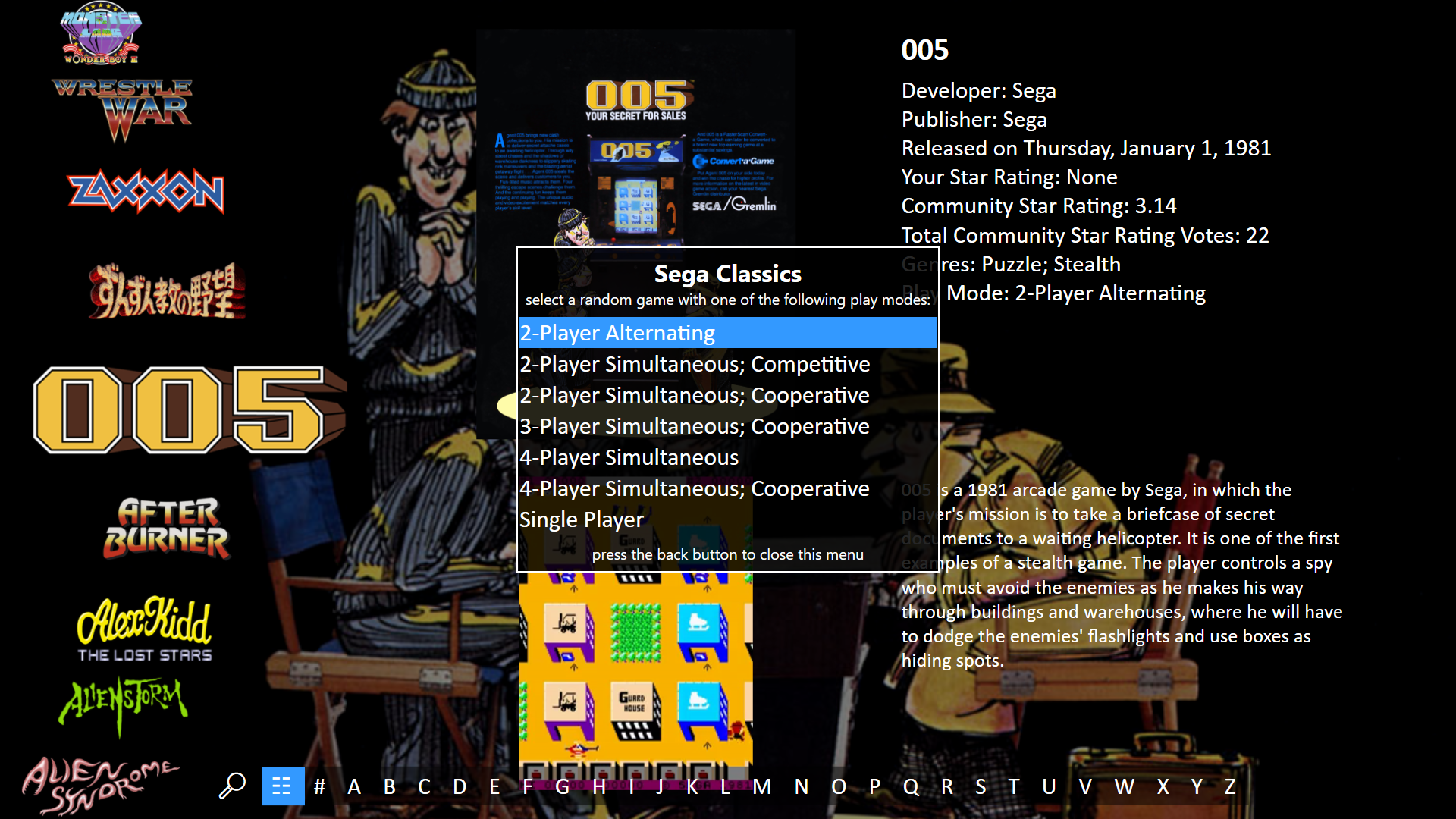Viewport: 1456px width, 819px height.
Task: Jump to letter B in index
Action: [389, 786]
